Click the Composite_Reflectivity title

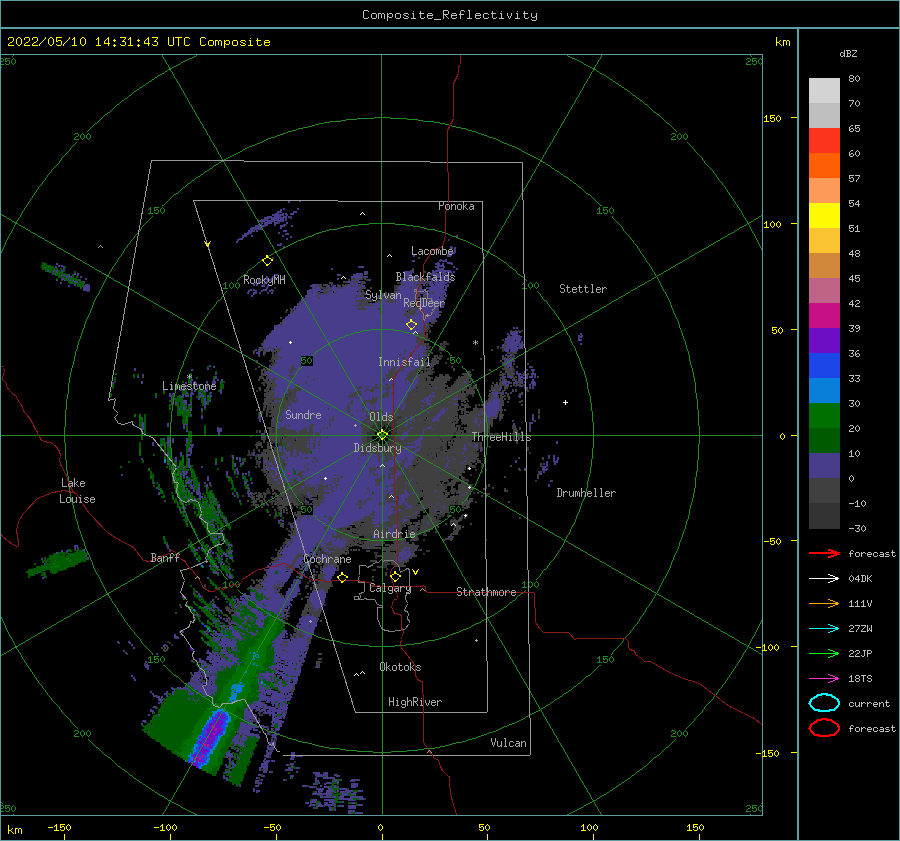450,15
